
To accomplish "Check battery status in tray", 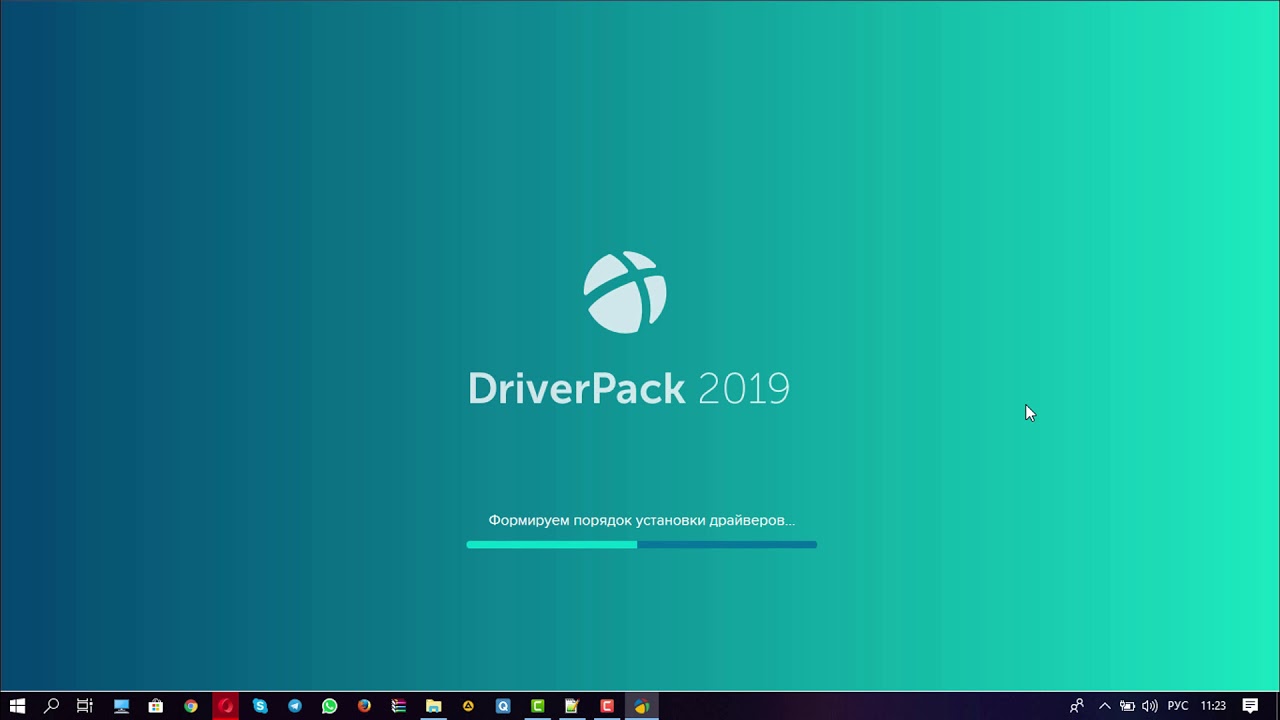I will pos(1127,706).
